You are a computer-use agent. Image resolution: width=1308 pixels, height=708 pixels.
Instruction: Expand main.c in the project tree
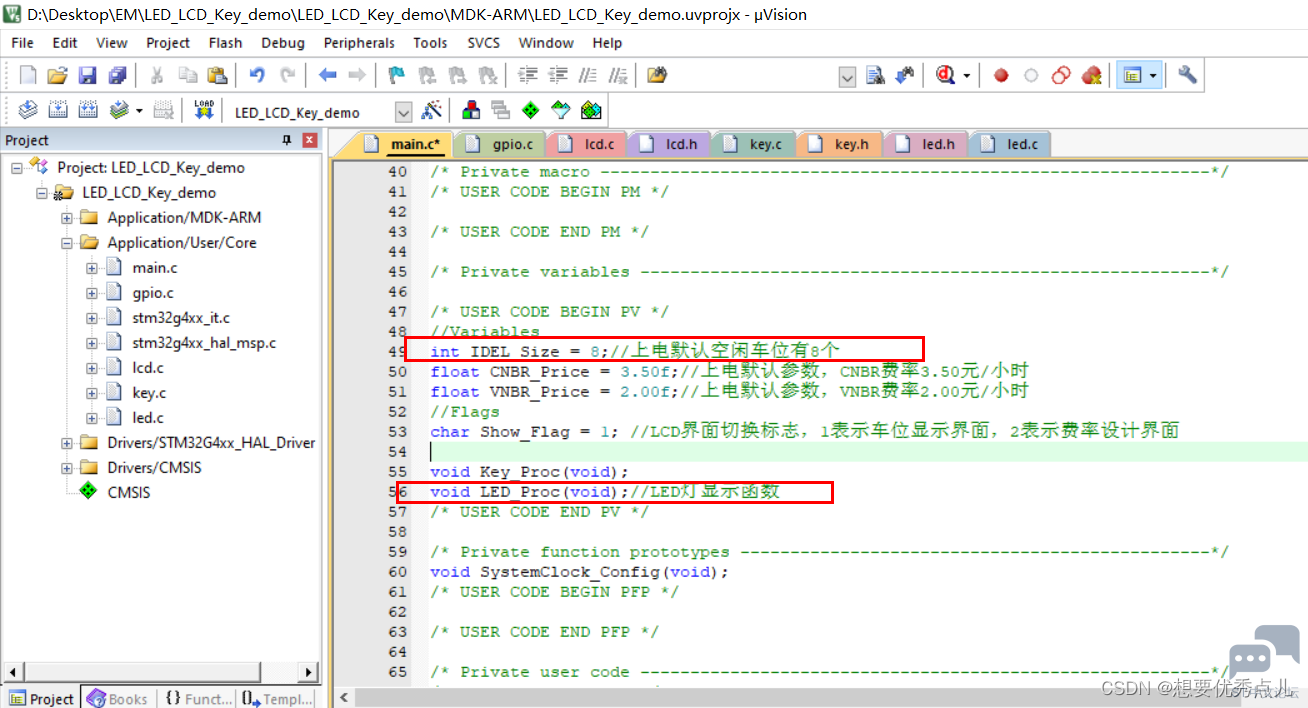[92, 268]
